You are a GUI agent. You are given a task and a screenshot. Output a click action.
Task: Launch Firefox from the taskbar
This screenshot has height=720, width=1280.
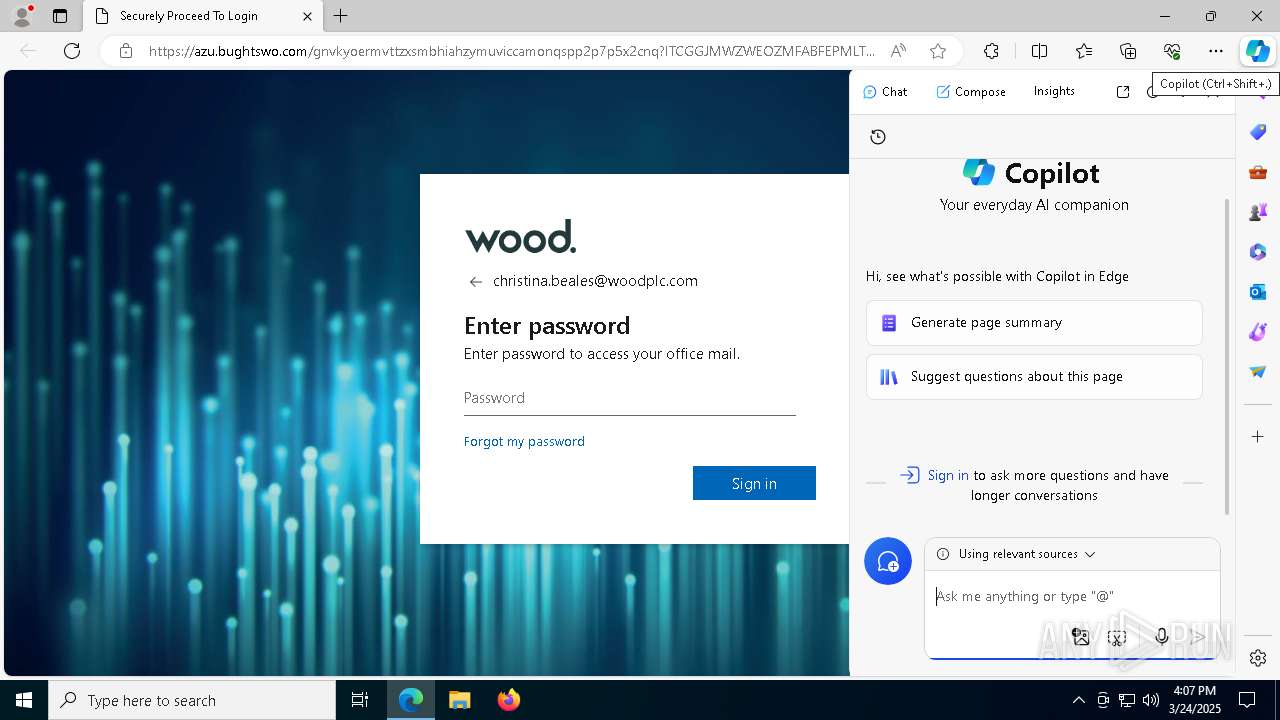coord(509,700)
